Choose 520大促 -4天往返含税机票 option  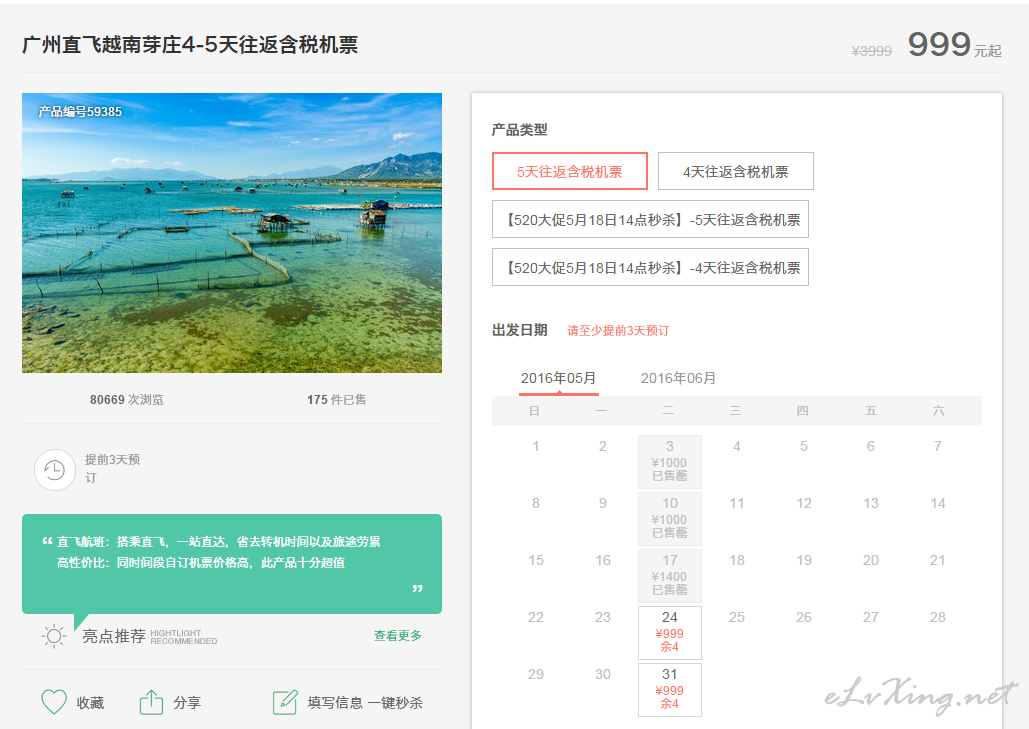(x=650, y=267)
